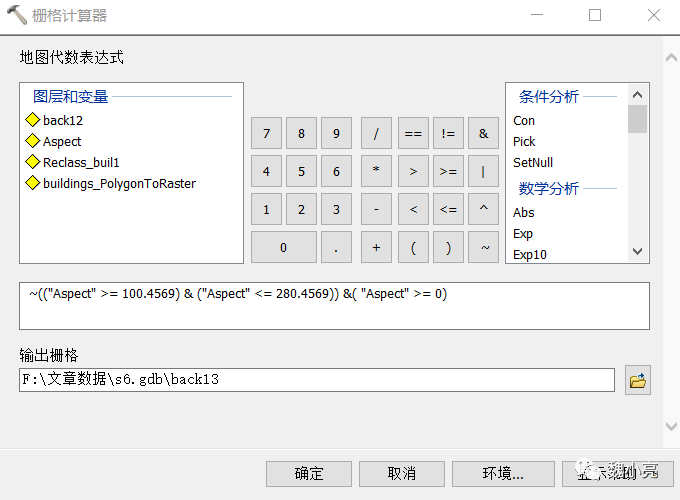This screenshot has width=680, height=500.
Task: Browse for output raster folder
Action: 638,380
